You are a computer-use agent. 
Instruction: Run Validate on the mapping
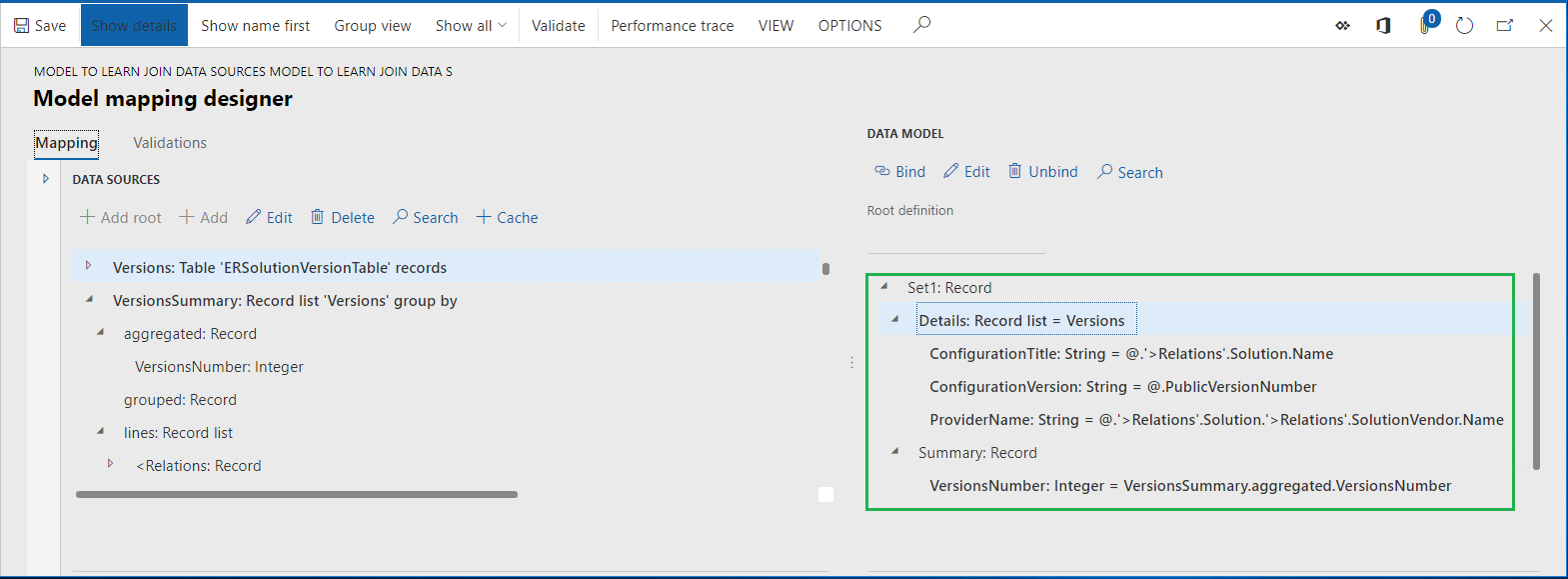click(x=559, y=26)
